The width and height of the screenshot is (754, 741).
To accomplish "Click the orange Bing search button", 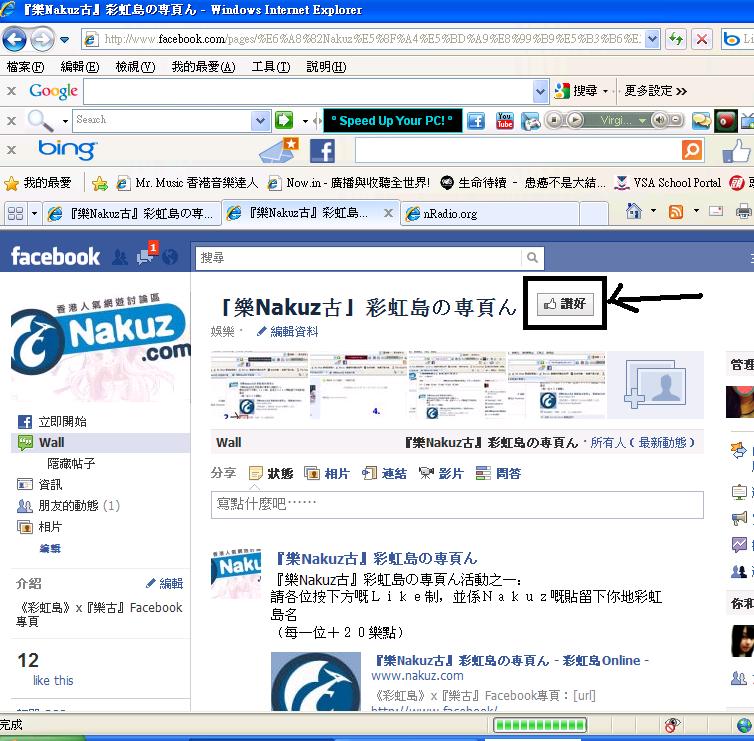I will pos(692,151).
